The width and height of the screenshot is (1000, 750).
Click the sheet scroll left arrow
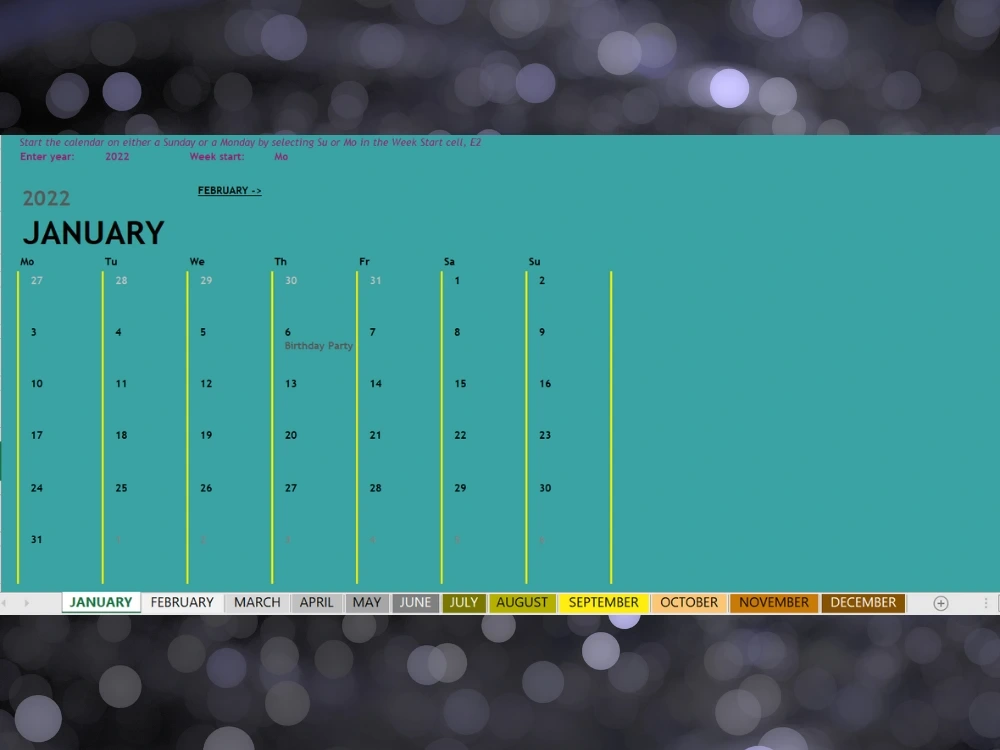[4, 603]
